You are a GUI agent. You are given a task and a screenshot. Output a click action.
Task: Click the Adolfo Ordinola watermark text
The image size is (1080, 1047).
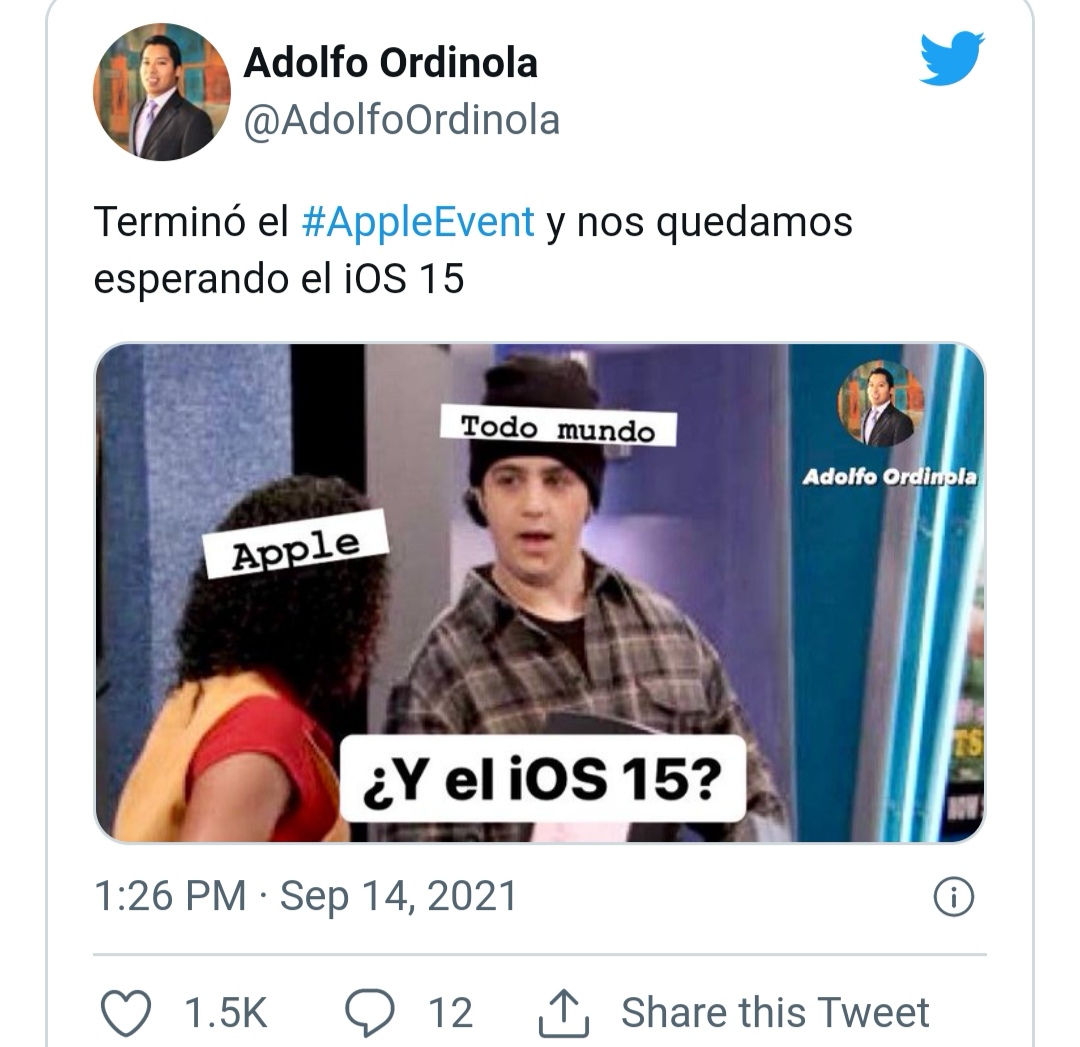click(889, 477)
